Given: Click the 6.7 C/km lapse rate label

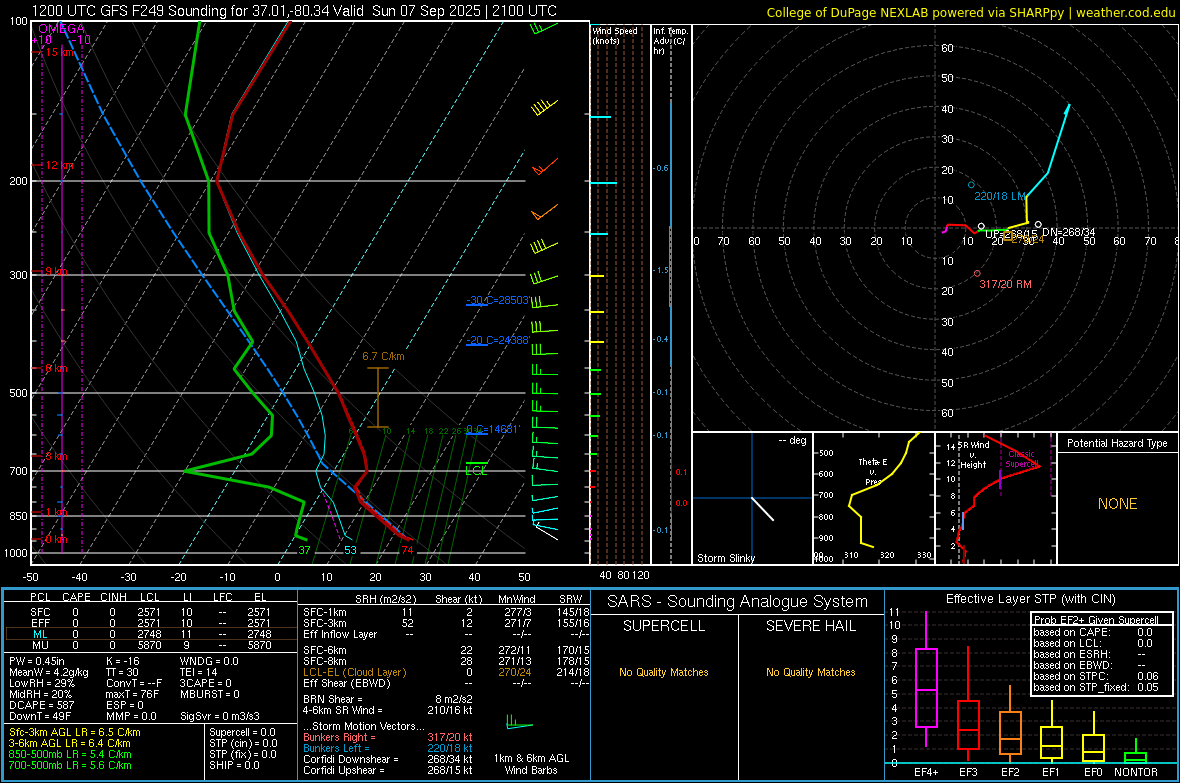Looking at the screenshot, I should [383, 356].
